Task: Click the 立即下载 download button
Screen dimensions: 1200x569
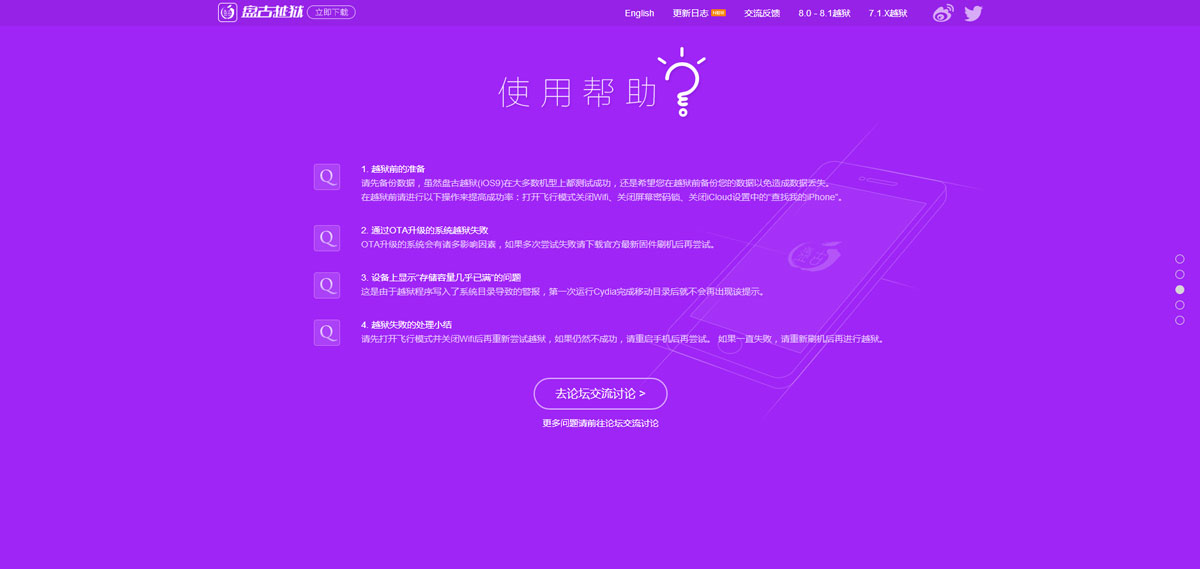Action: (x=331, y=13)
